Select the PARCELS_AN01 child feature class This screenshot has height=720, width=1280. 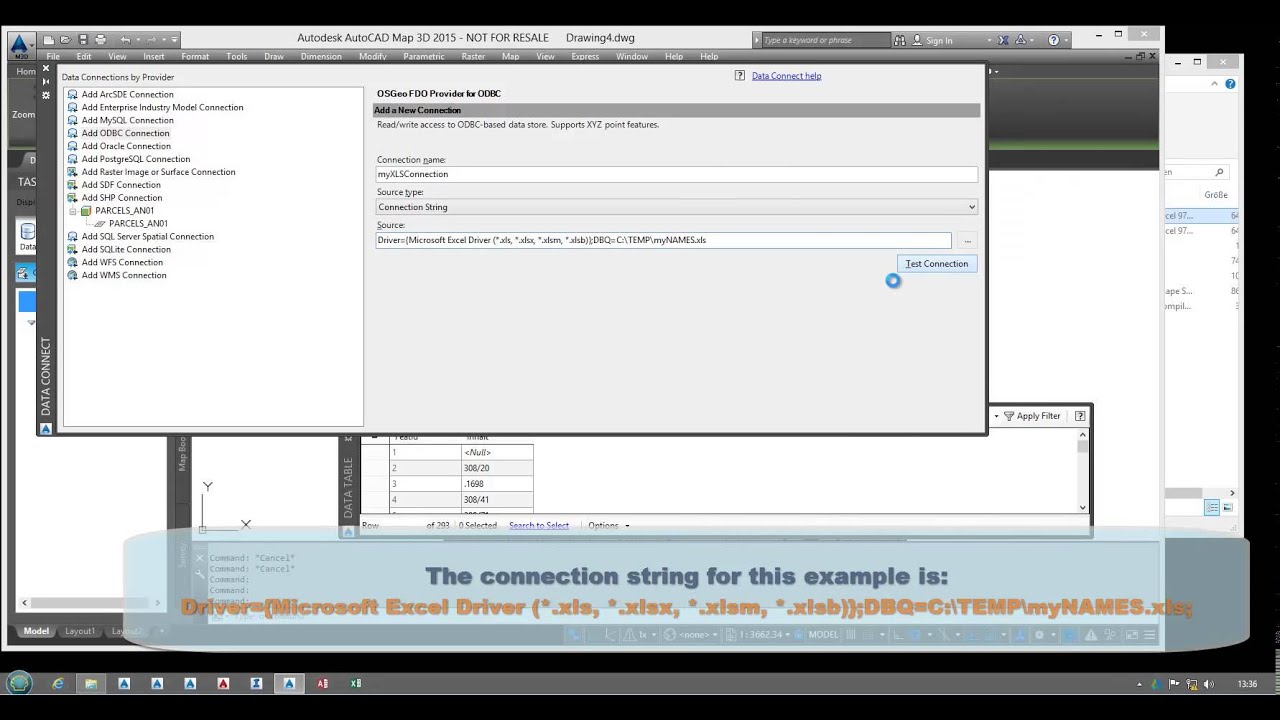click(138, 224)
